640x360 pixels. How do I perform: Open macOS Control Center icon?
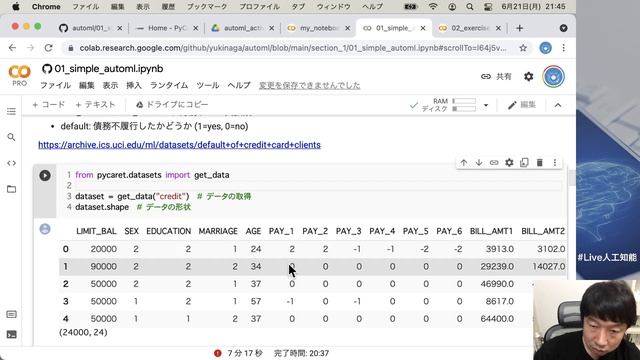click(488, 7)
